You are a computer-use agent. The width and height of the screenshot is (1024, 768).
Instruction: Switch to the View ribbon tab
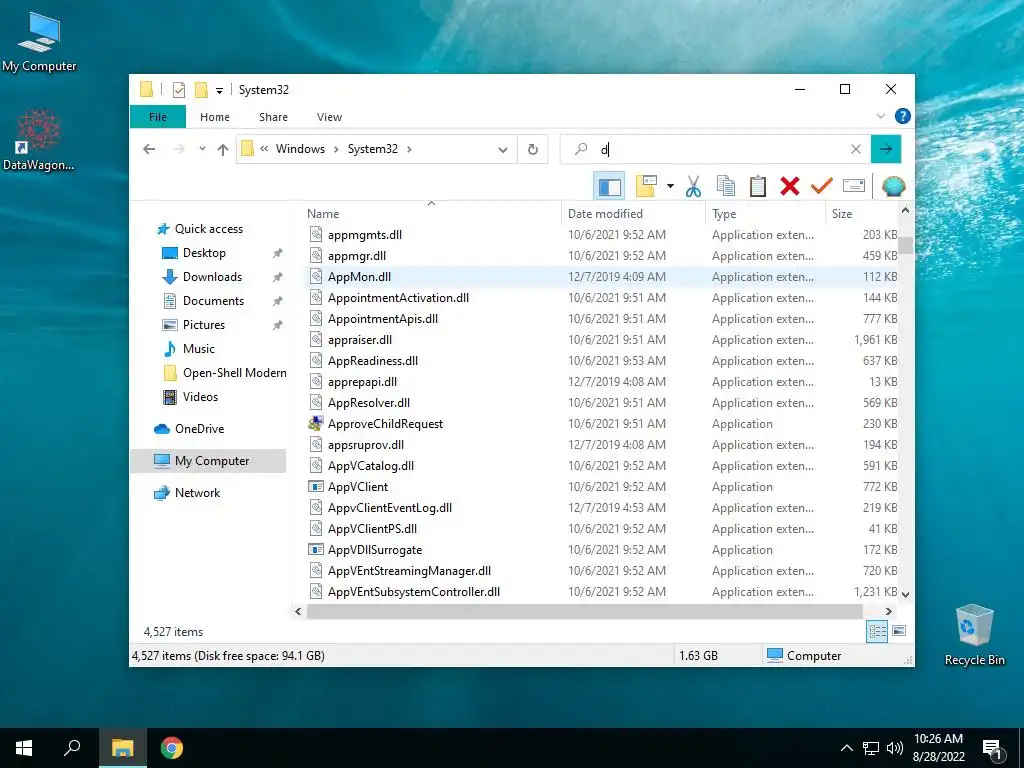[329, 117]
